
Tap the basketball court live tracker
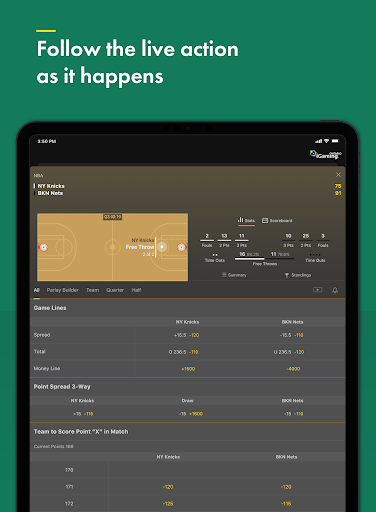click(112, 247)
